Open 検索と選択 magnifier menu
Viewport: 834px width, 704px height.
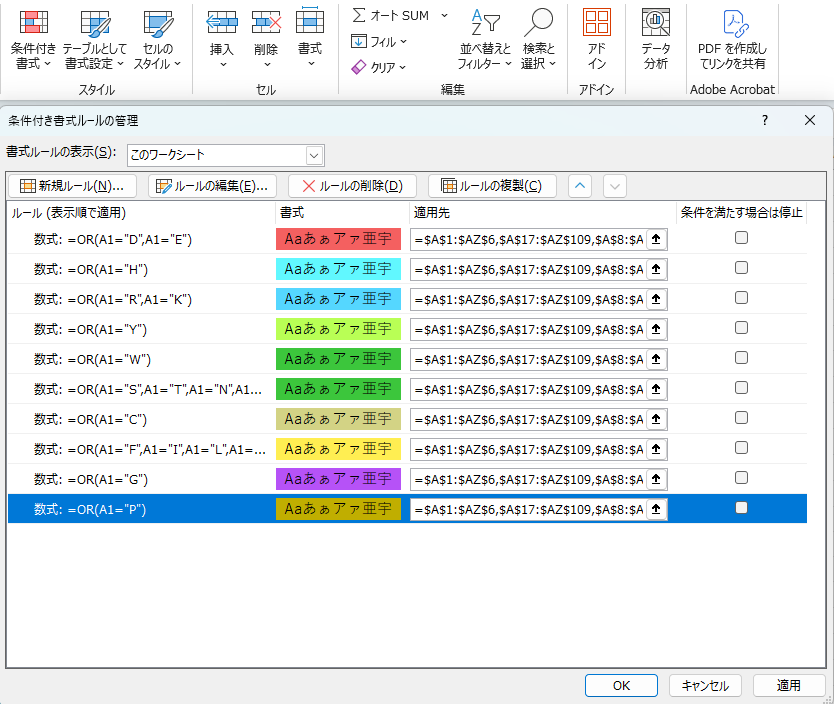(x=538, y=40)
